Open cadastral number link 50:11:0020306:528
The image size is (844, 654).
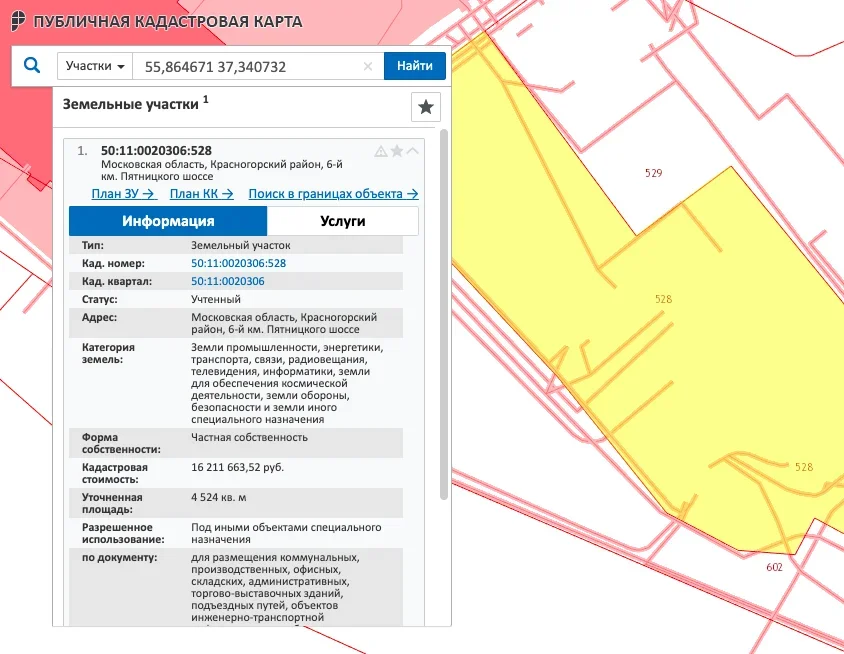click(238, 263)
